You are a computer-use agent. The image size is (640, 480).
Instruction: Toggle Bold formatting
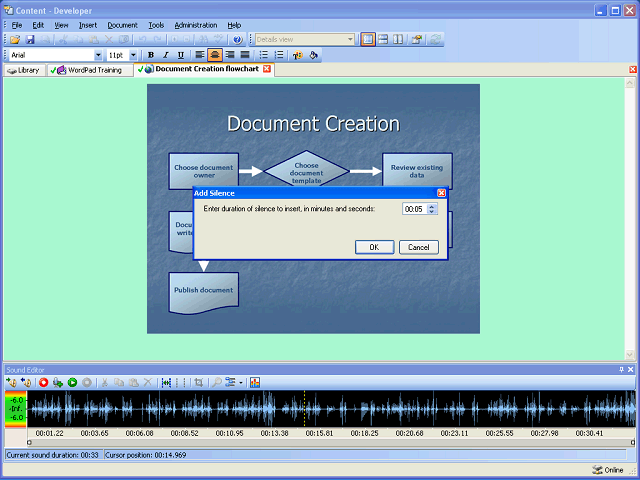pos(150,55)
